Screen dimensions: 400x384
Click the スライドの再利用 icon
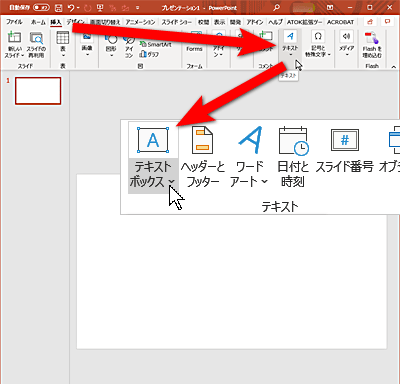pyautogui.click(x=36, y=39)
